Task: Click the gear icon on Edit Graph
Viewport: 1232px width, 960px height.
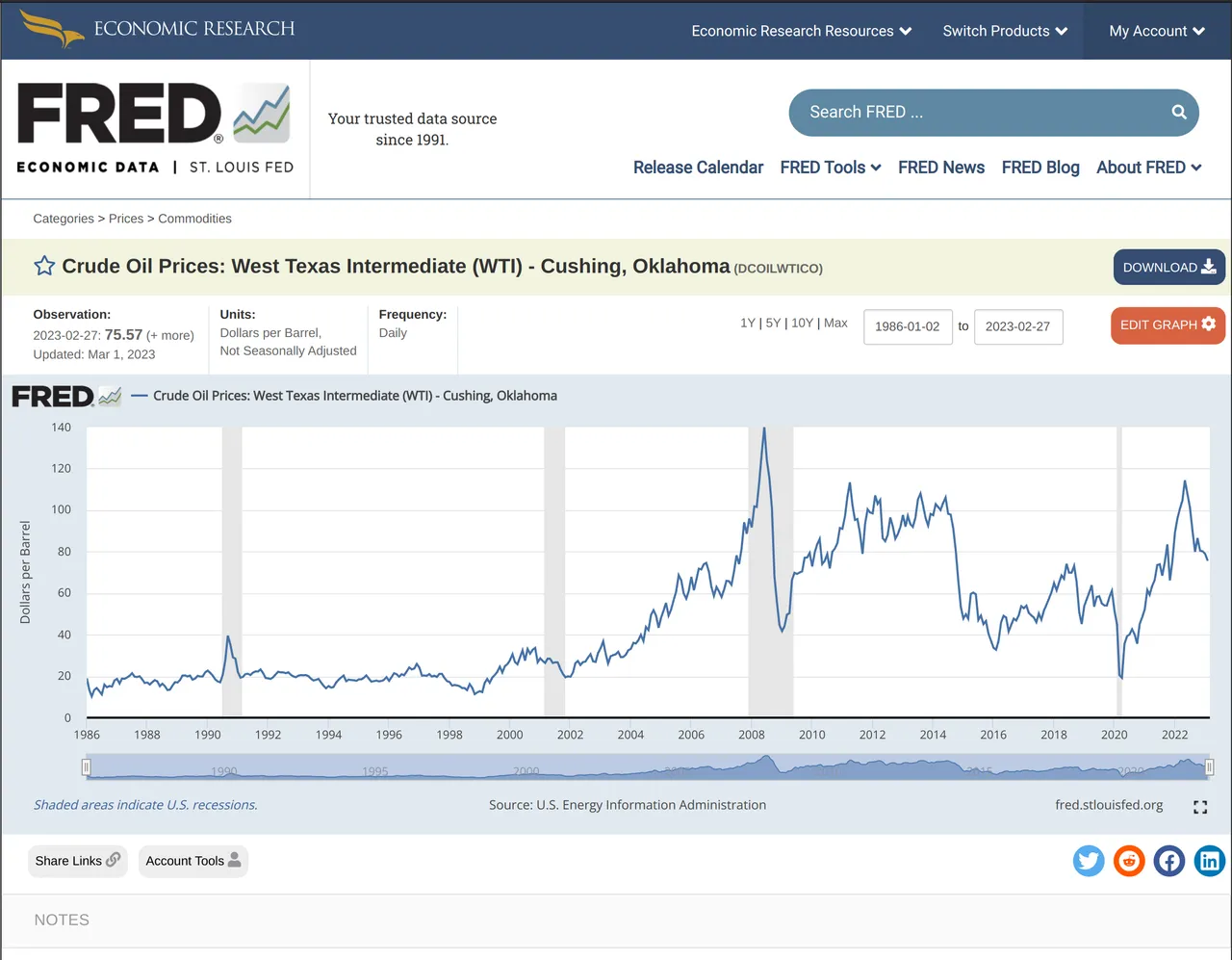Action: [1209, 324]
